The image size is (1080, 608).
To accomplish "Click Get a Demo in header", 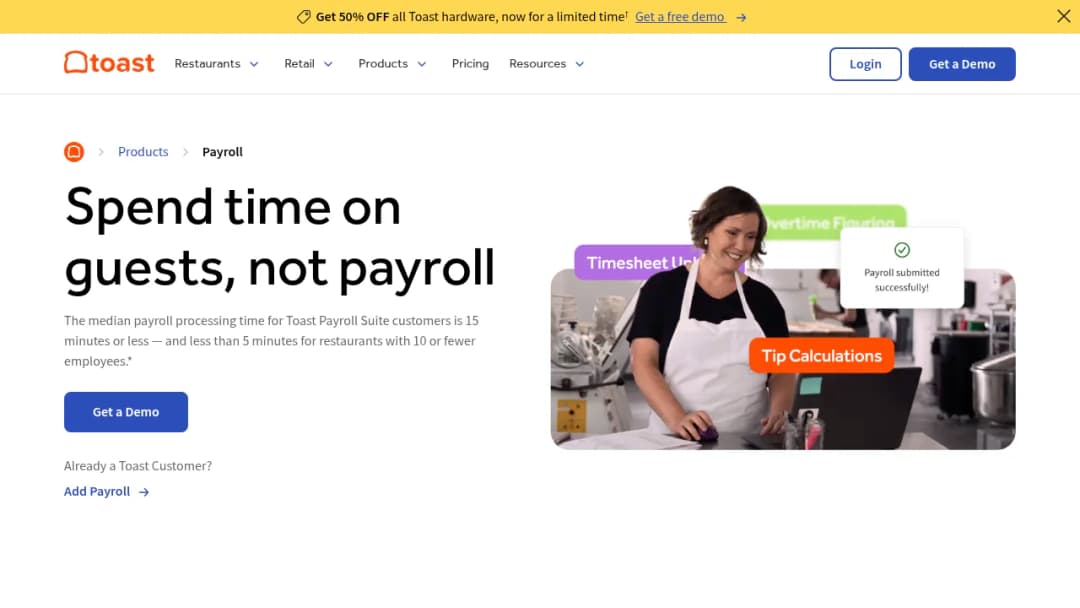I will pyautogui.click(x=962, y=64).
